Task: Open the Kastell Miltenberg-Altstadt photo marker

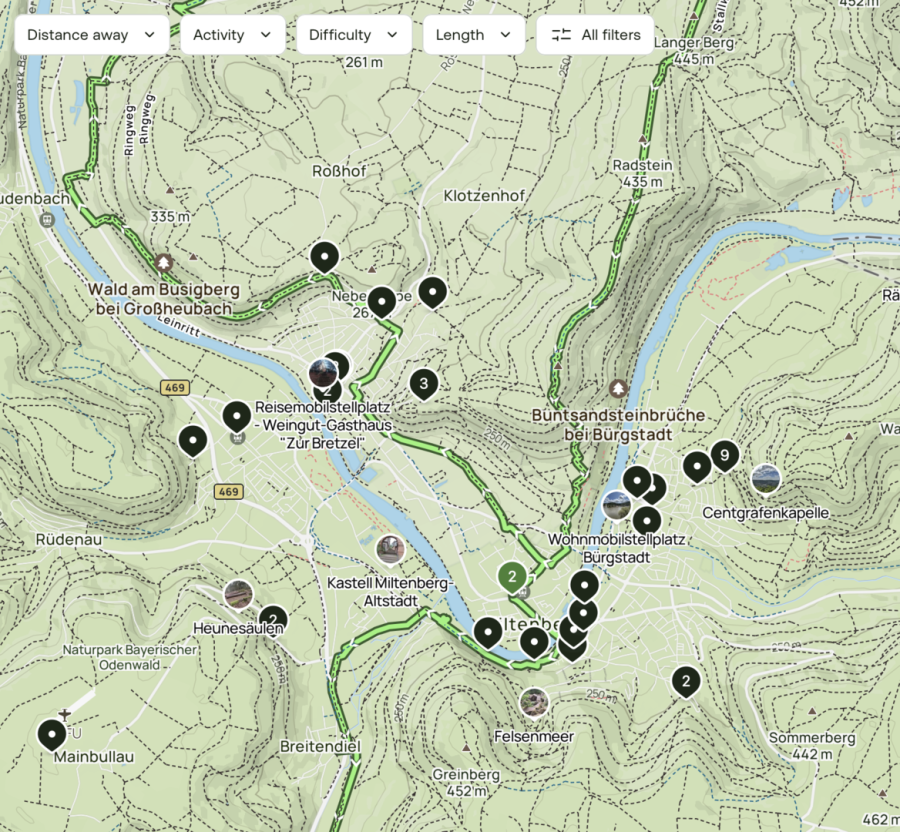Action: [390, 549]
